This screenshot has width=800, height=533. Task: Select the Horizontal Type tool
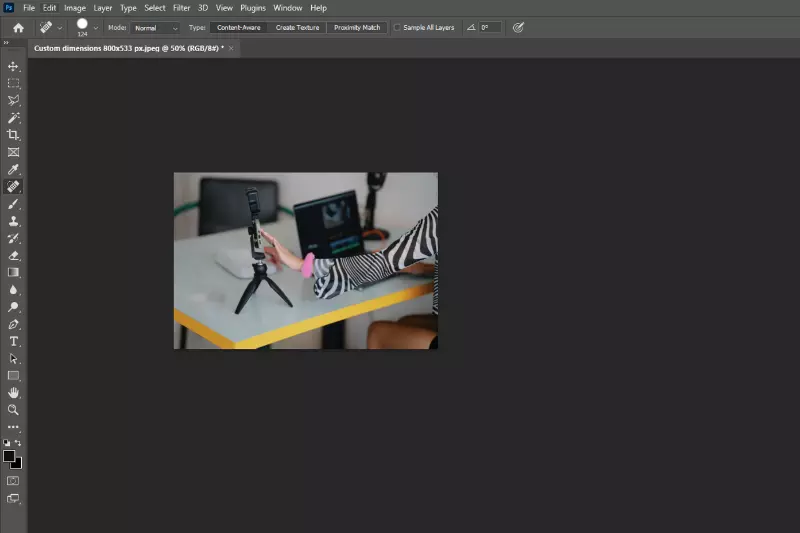pos(13,341)
